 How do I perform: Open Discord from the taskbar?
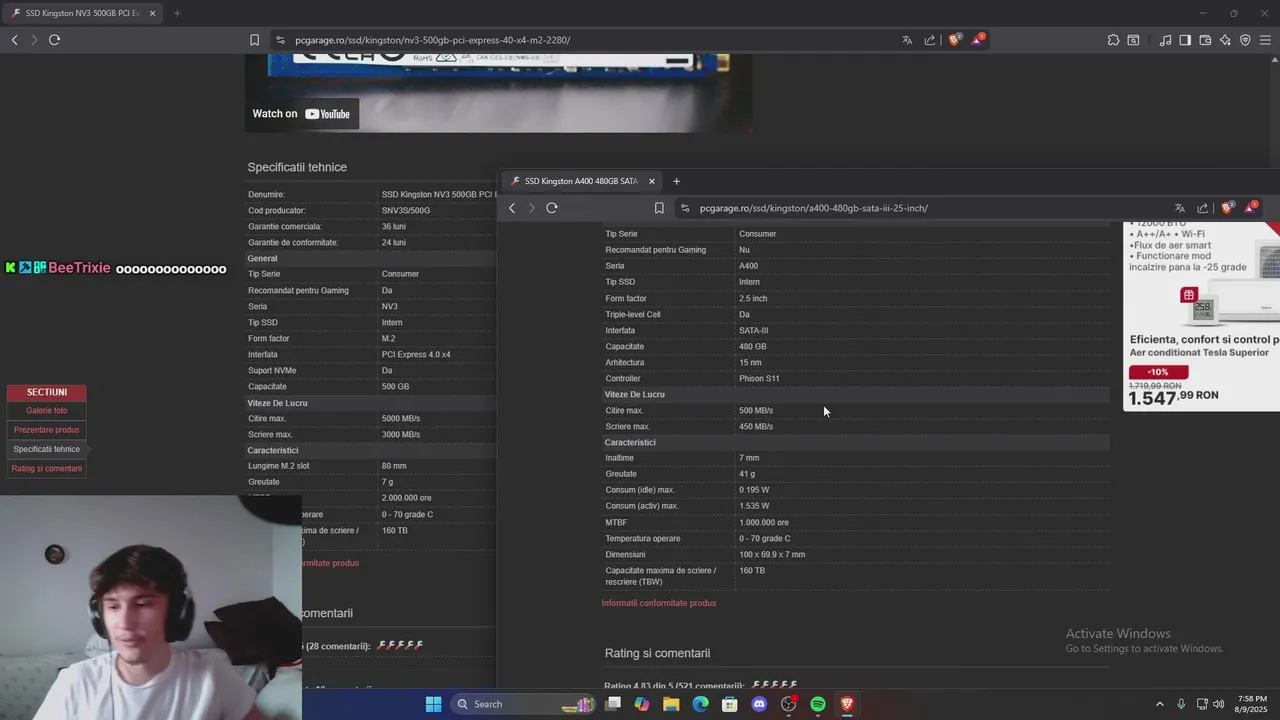759,704
